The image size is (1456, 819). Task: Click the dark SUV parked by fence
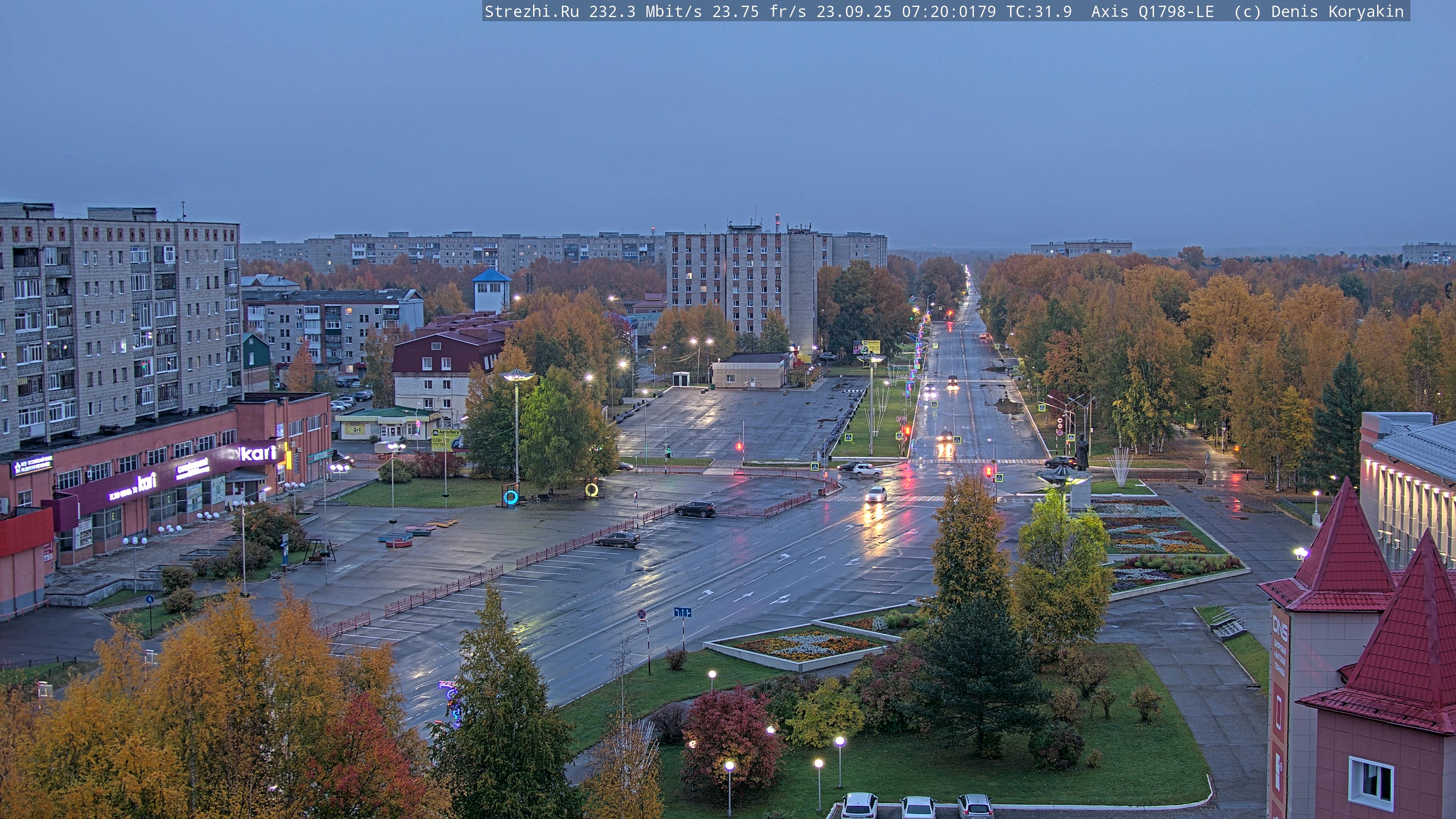(x=695, y=509)
